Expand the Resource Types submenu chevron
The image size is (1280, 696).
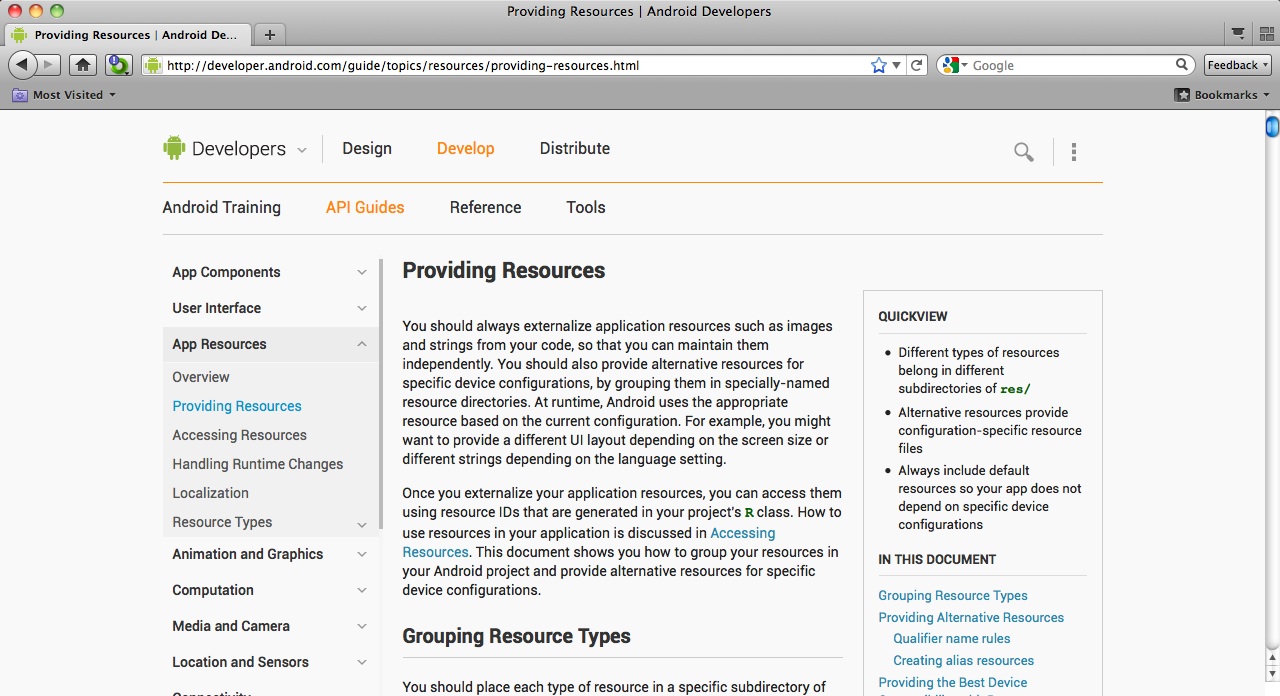(x=362, y=524)
